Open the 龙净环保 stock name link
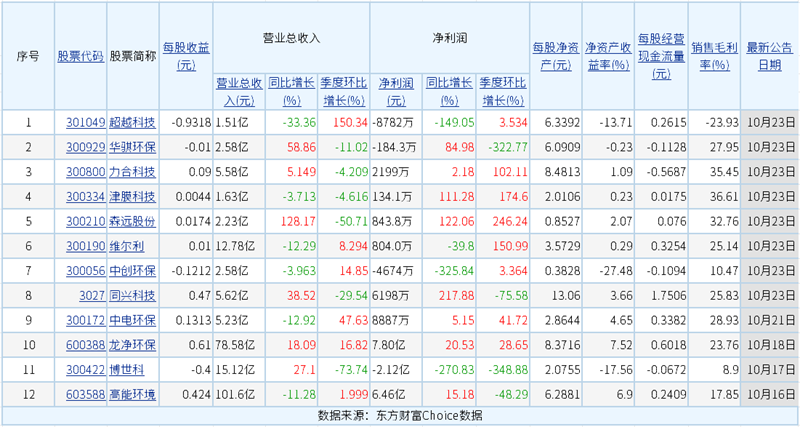This screenshot has height=427, width=800. 132,345
